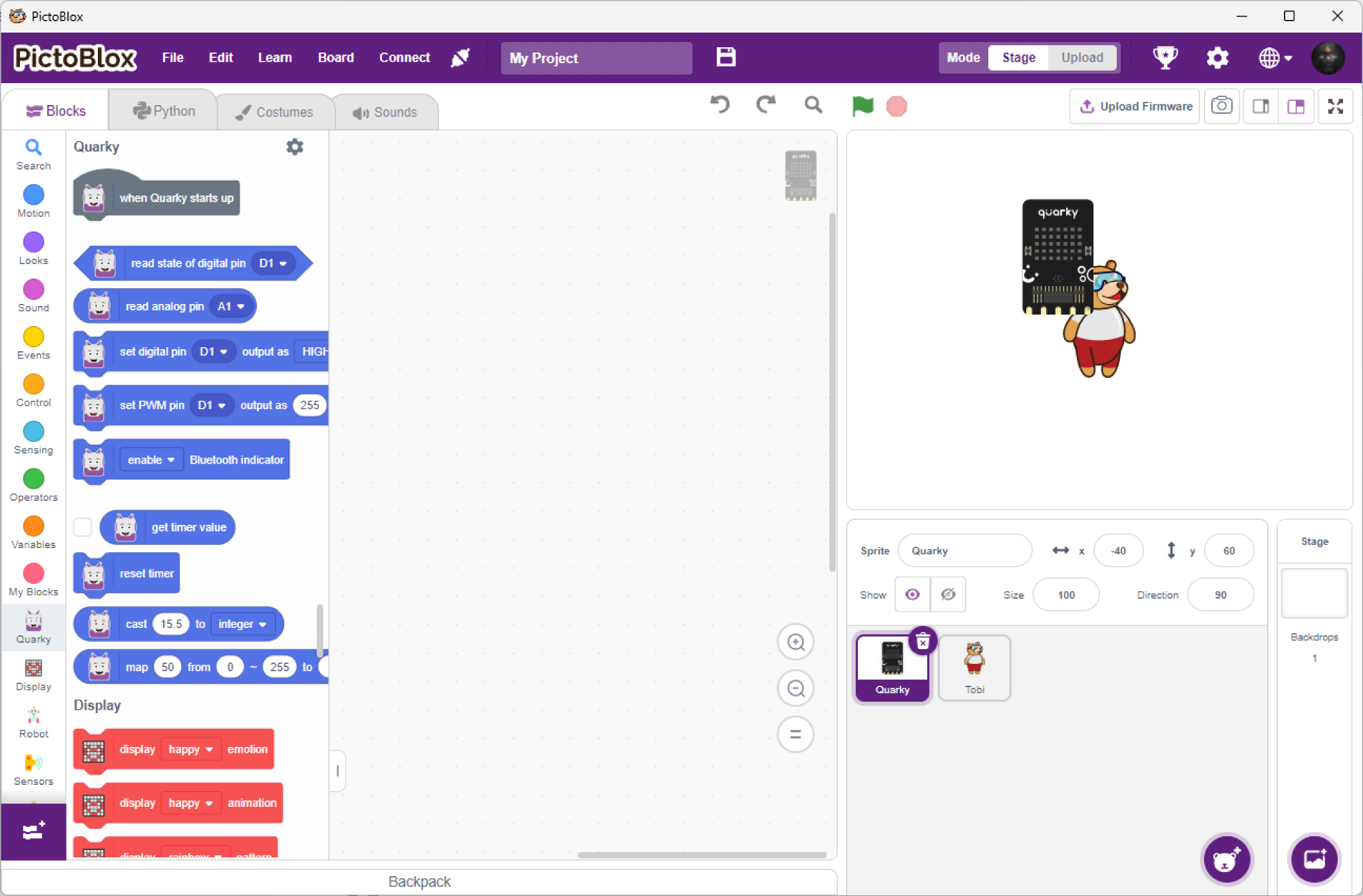Switch mode to Upload

pyautogui.click(x=1081, y=58)
